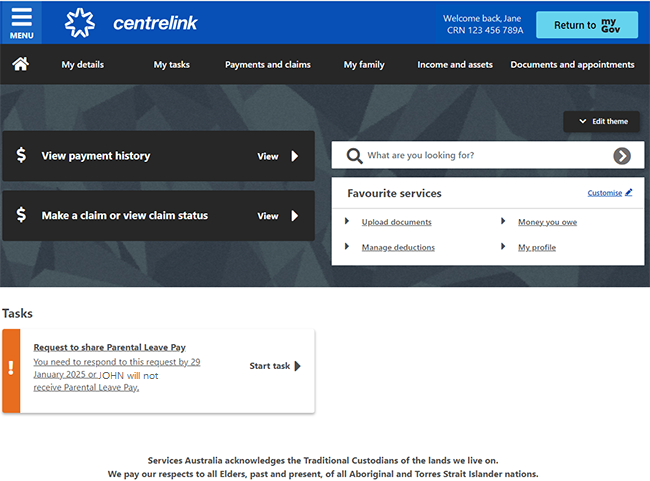Click the triangle bullet before Money you owe
Image resolution: width=650 pixels, height=481 pixels.
pos(503,221)
